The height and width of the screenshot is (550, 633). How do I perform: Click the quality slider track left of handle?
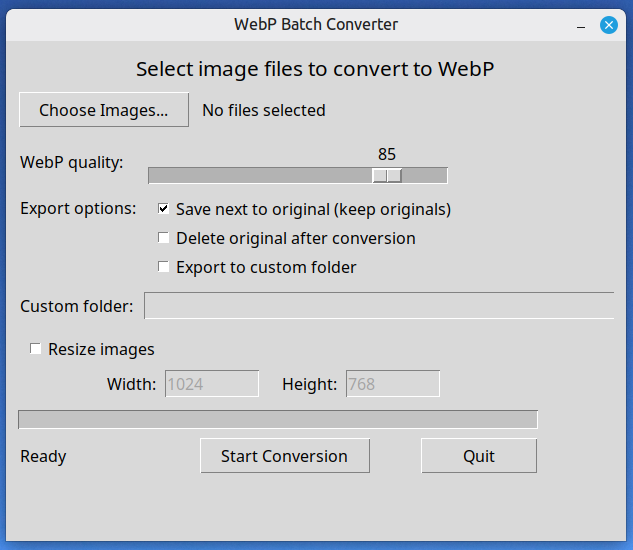[260, 176]
